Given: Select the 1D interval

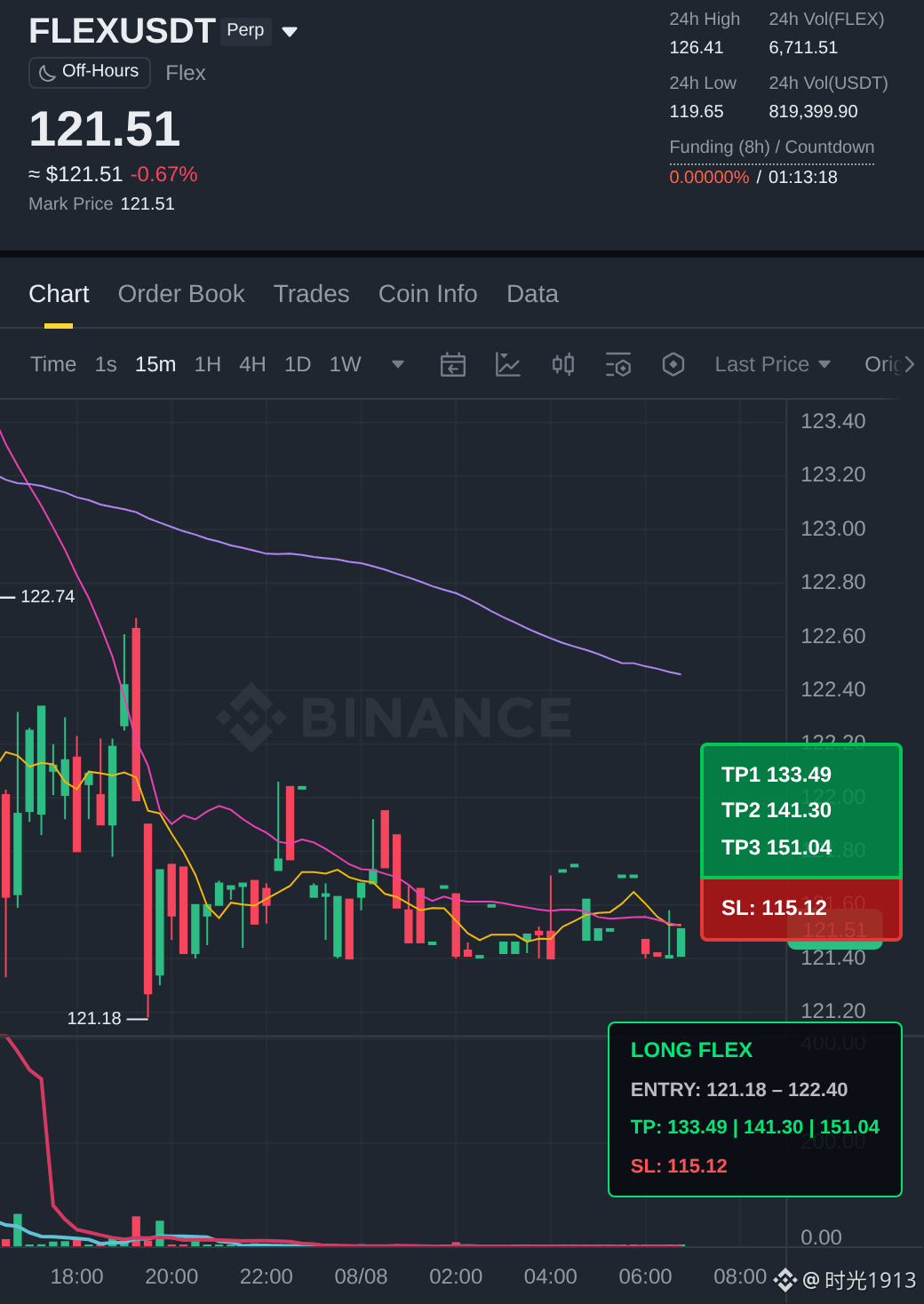Looking at the screenshot, I should (298, 364).
